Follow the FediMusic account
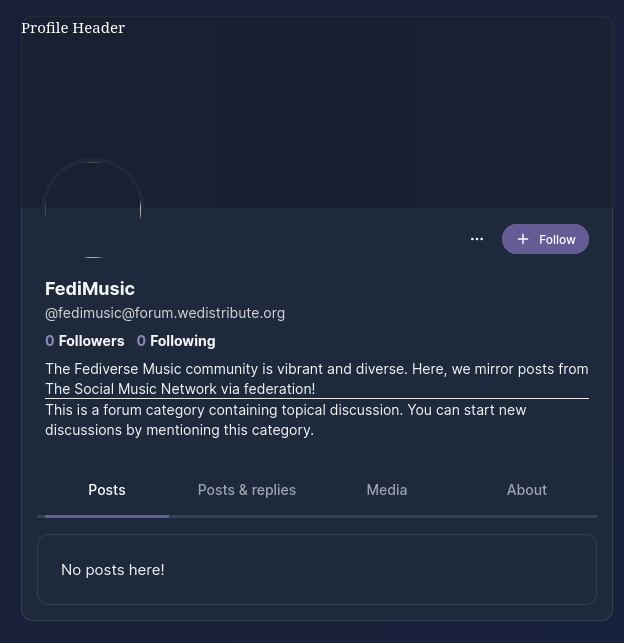The height and width of the screenshot is (643, 624). pos(545,239)
